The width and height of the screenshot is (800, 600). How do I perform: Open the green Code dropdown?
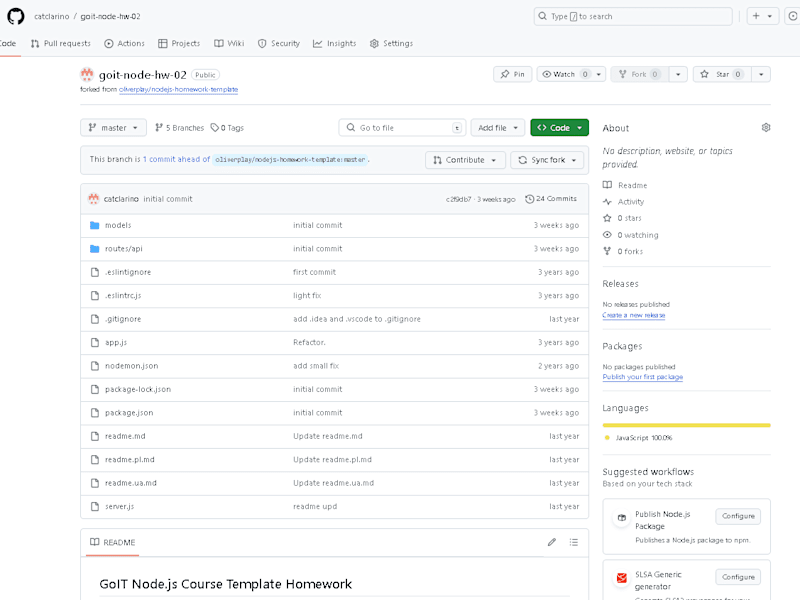(x=559, y=128)
